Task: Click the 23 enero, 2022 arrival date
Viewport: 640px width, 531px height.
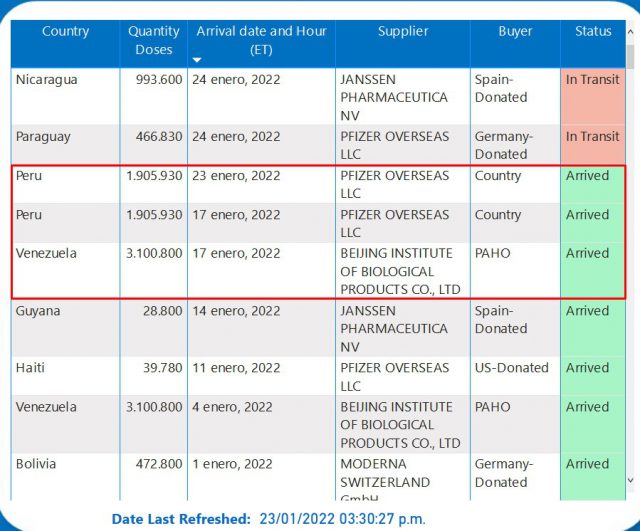Action: [x=236, y=176]
